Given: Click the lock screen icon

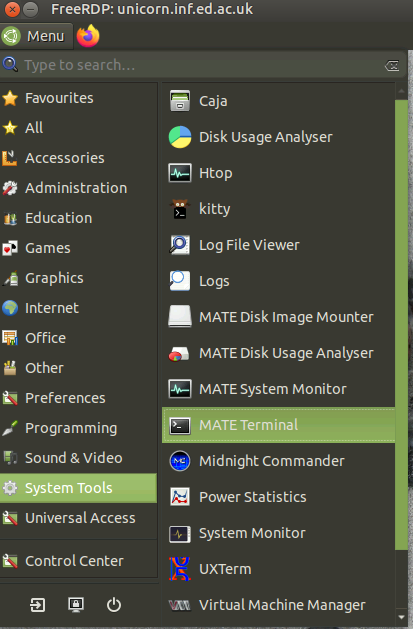Looking at the screenshot, I should click(76, 605).
